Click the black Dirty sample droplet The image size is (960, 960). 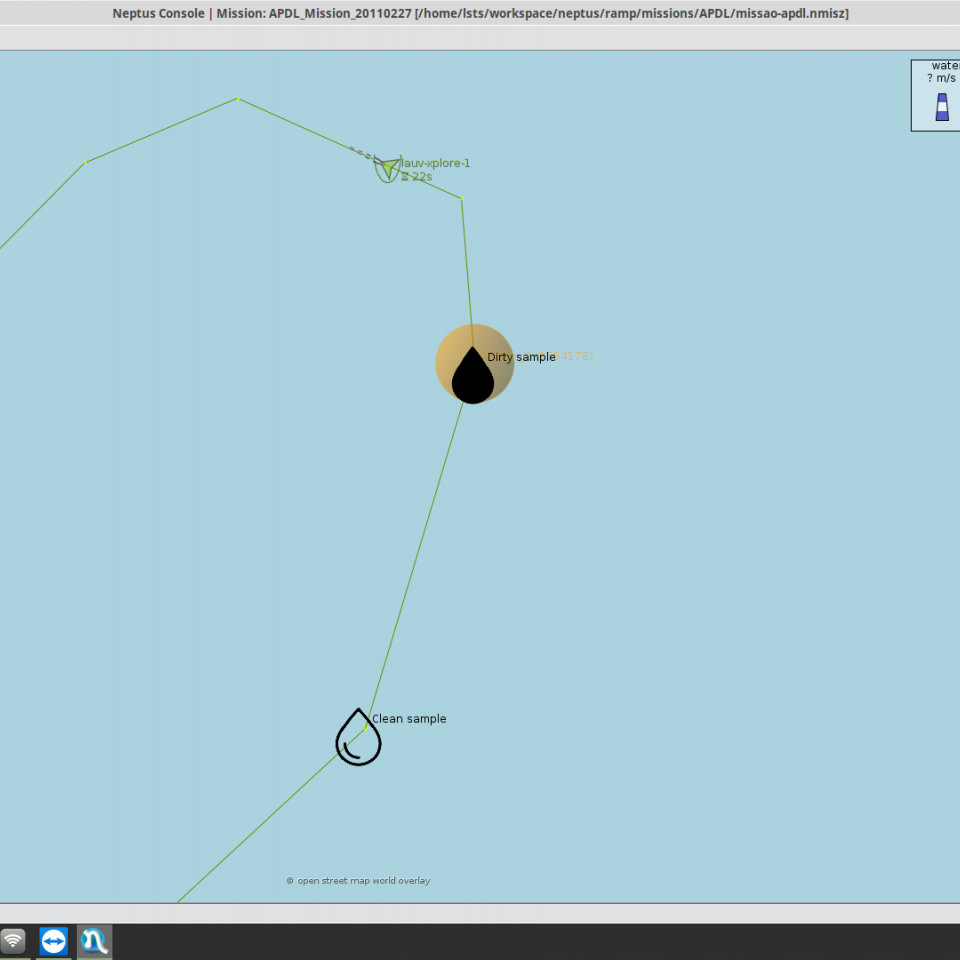tap(473, 377)
